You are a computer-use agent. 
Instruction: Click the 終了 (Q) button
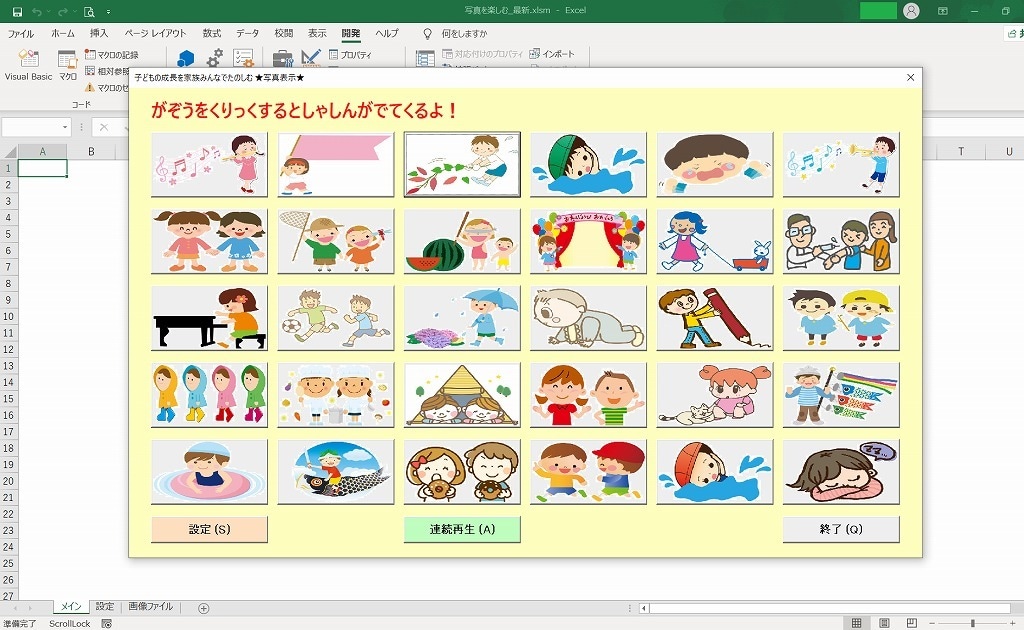(x=840, y=529)
